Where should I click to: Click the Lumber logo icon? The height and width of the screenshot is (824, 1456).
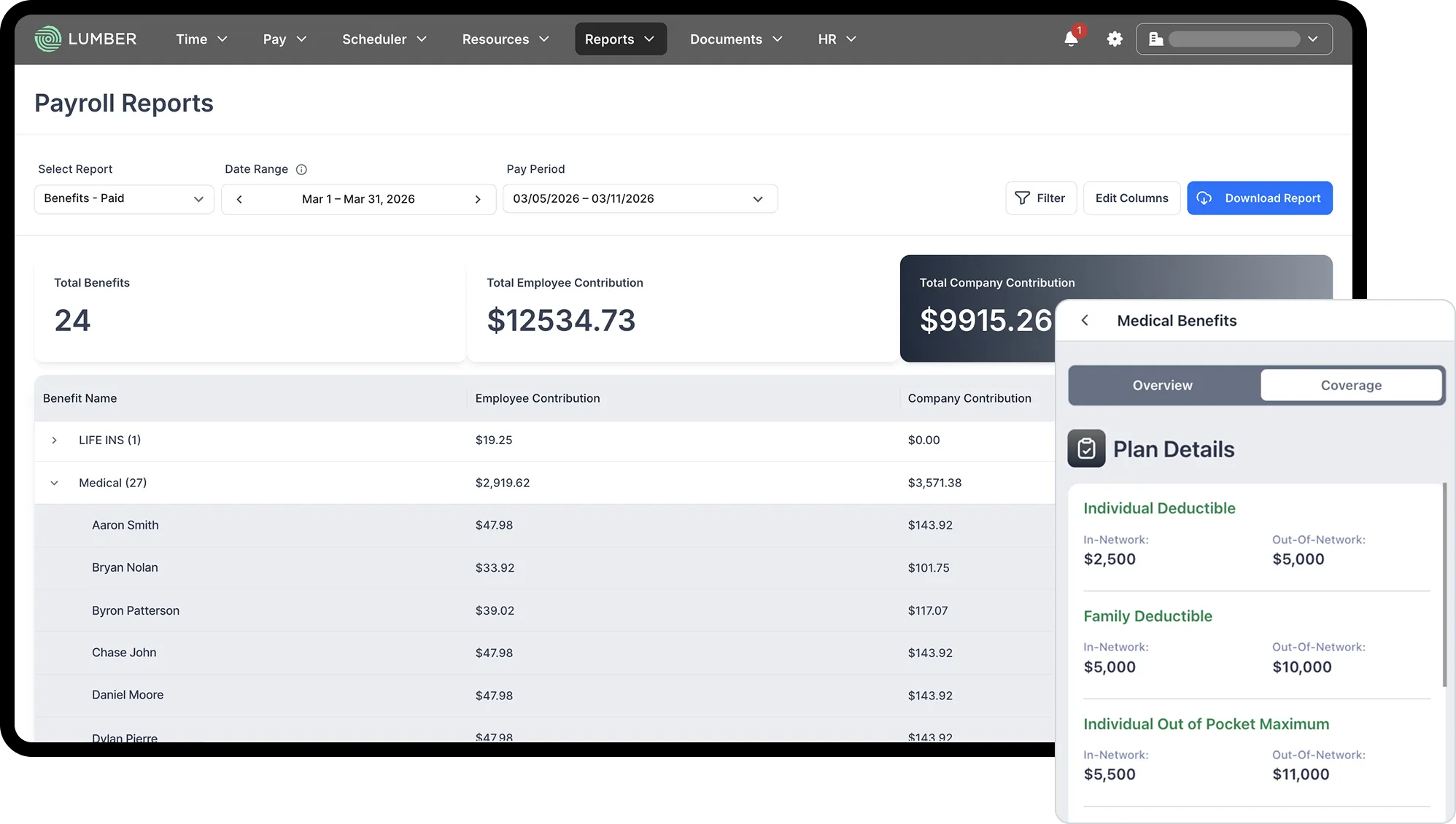tap(48, 39)
